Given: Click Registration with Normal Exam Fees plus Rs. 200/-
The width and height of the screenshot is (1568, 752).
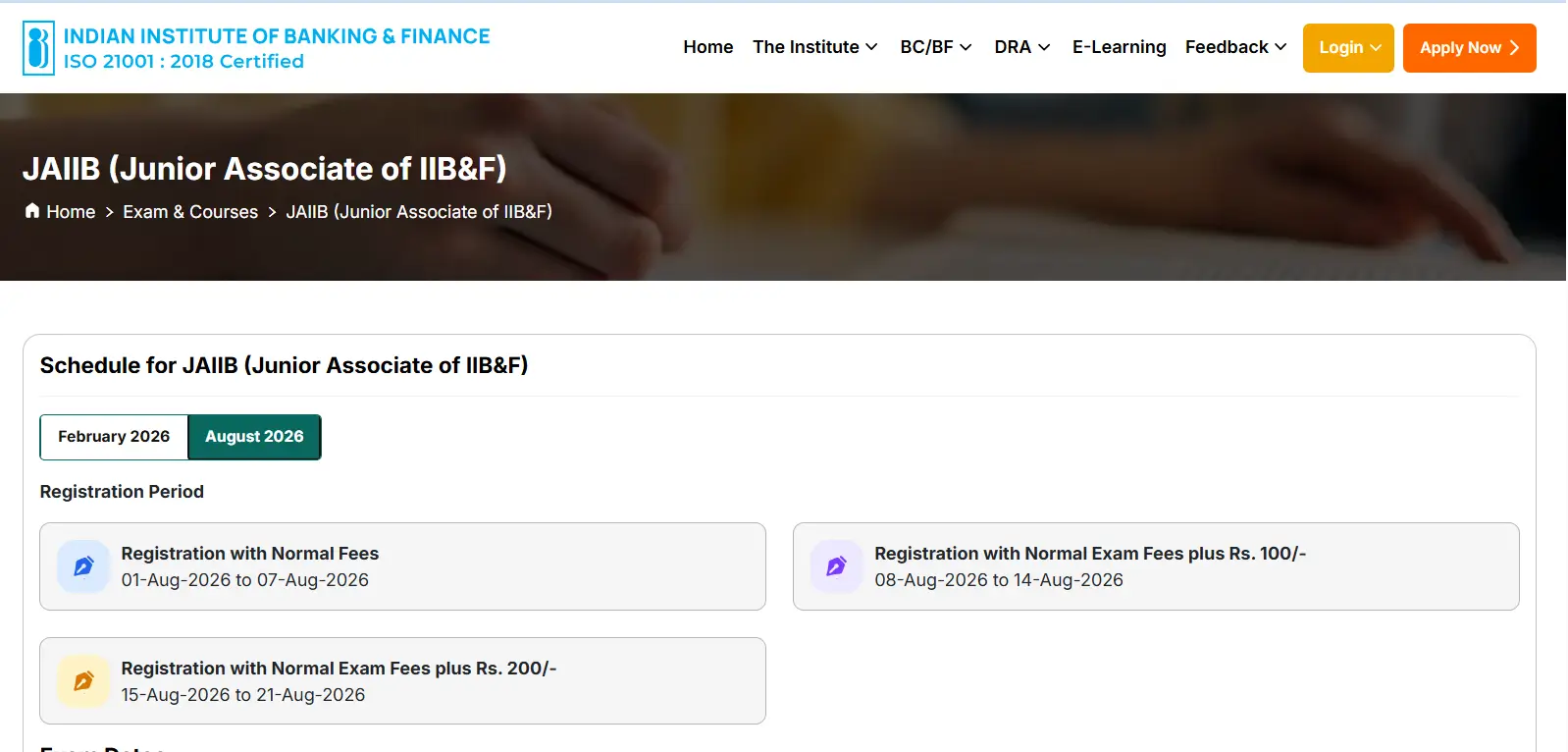Looking at the screenshot, I should tap(339, 669).
